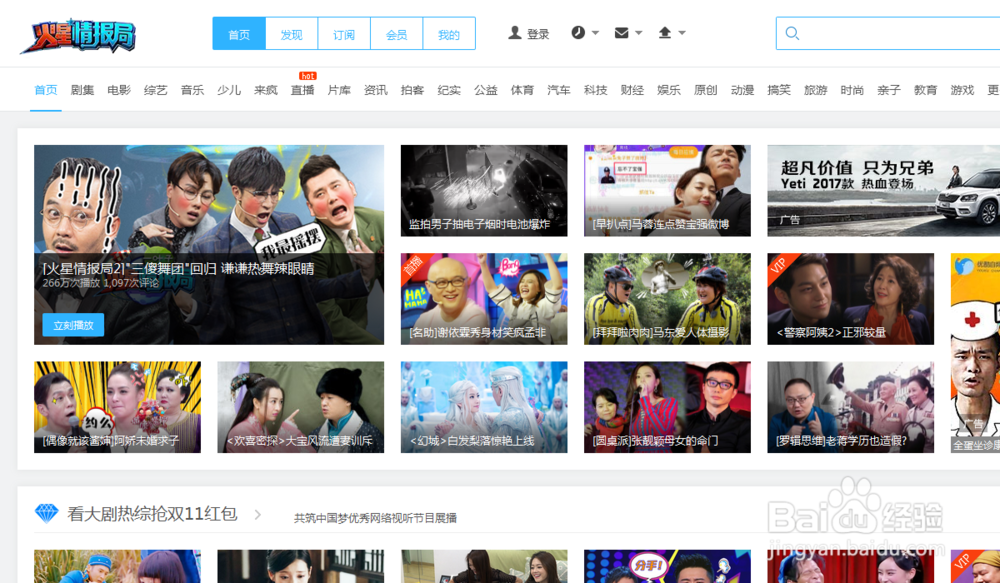Open the 我的 tab

point(449,34)
